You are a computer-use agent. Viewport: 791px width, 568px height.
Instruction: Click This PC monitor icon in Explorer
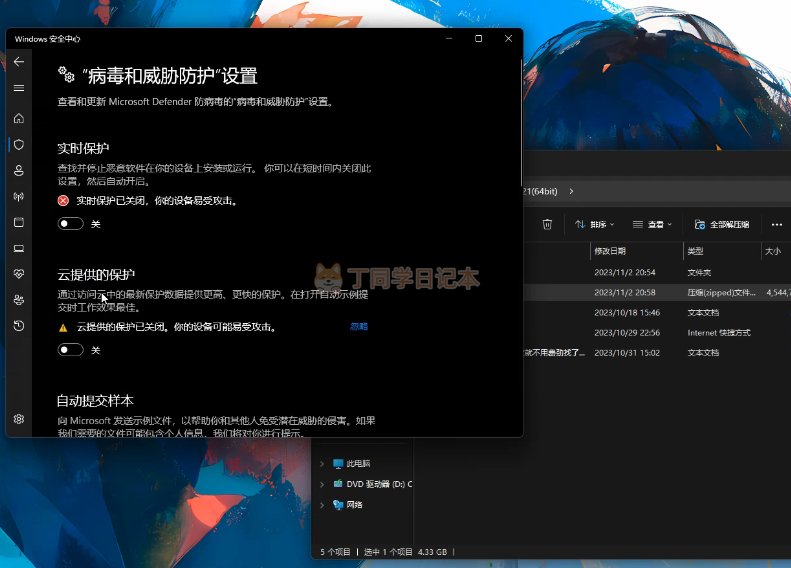point(338,464)
